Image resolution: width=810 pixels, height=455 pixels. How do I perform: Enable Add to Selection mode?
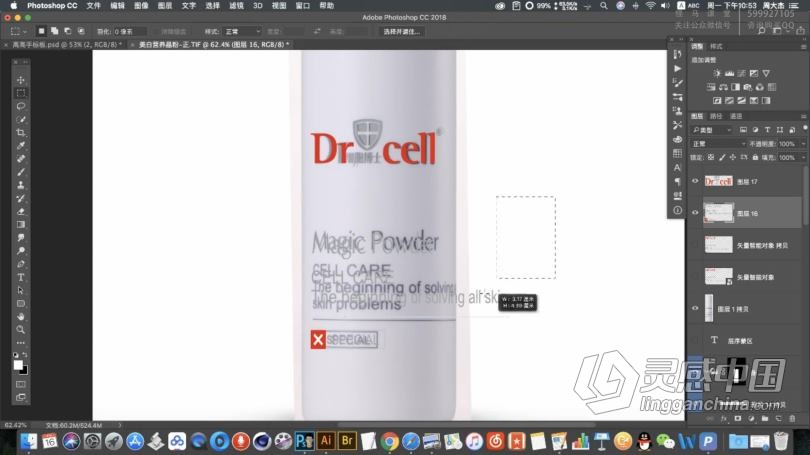54,31
